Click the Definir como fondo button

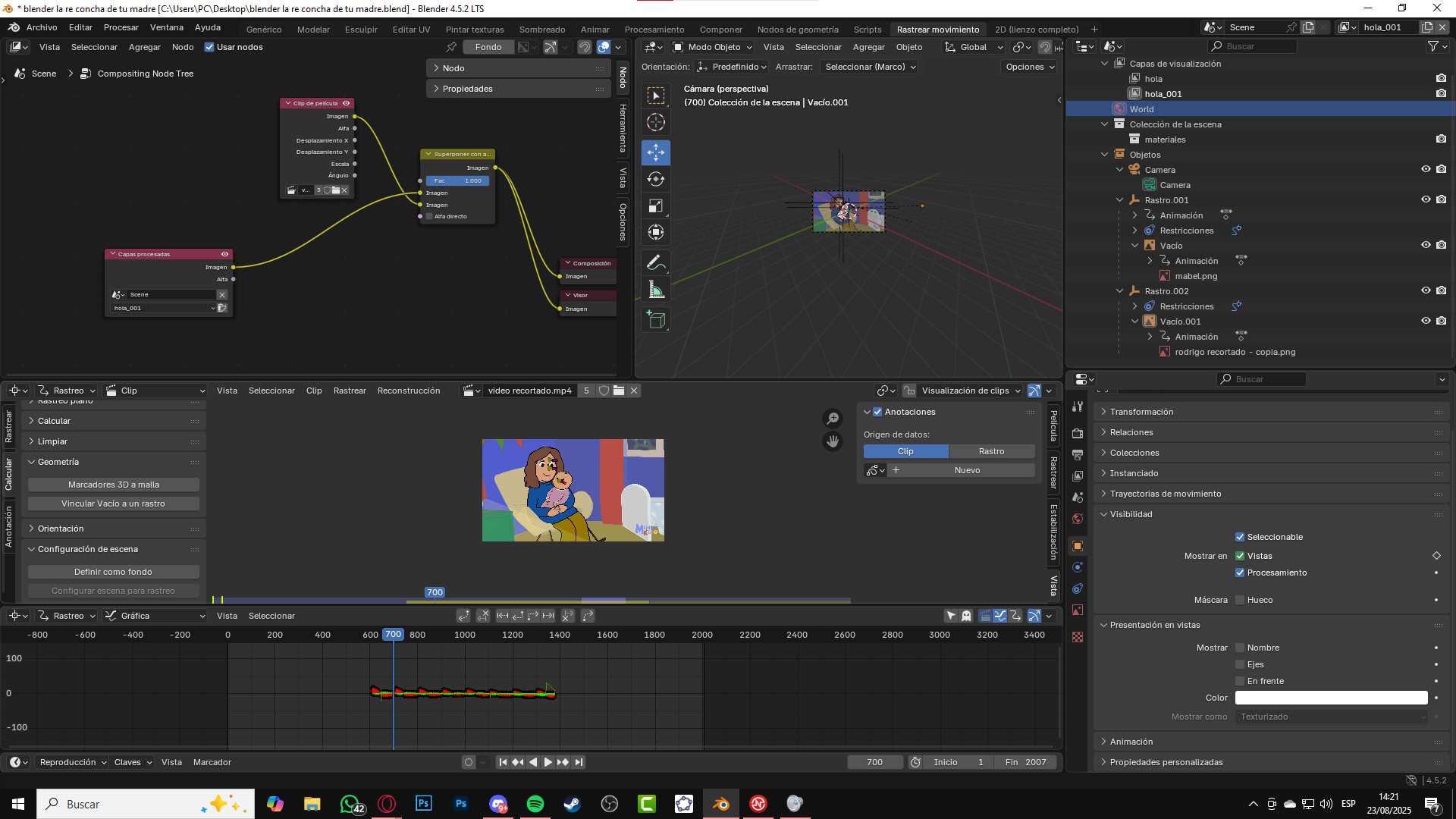(114, 572)
